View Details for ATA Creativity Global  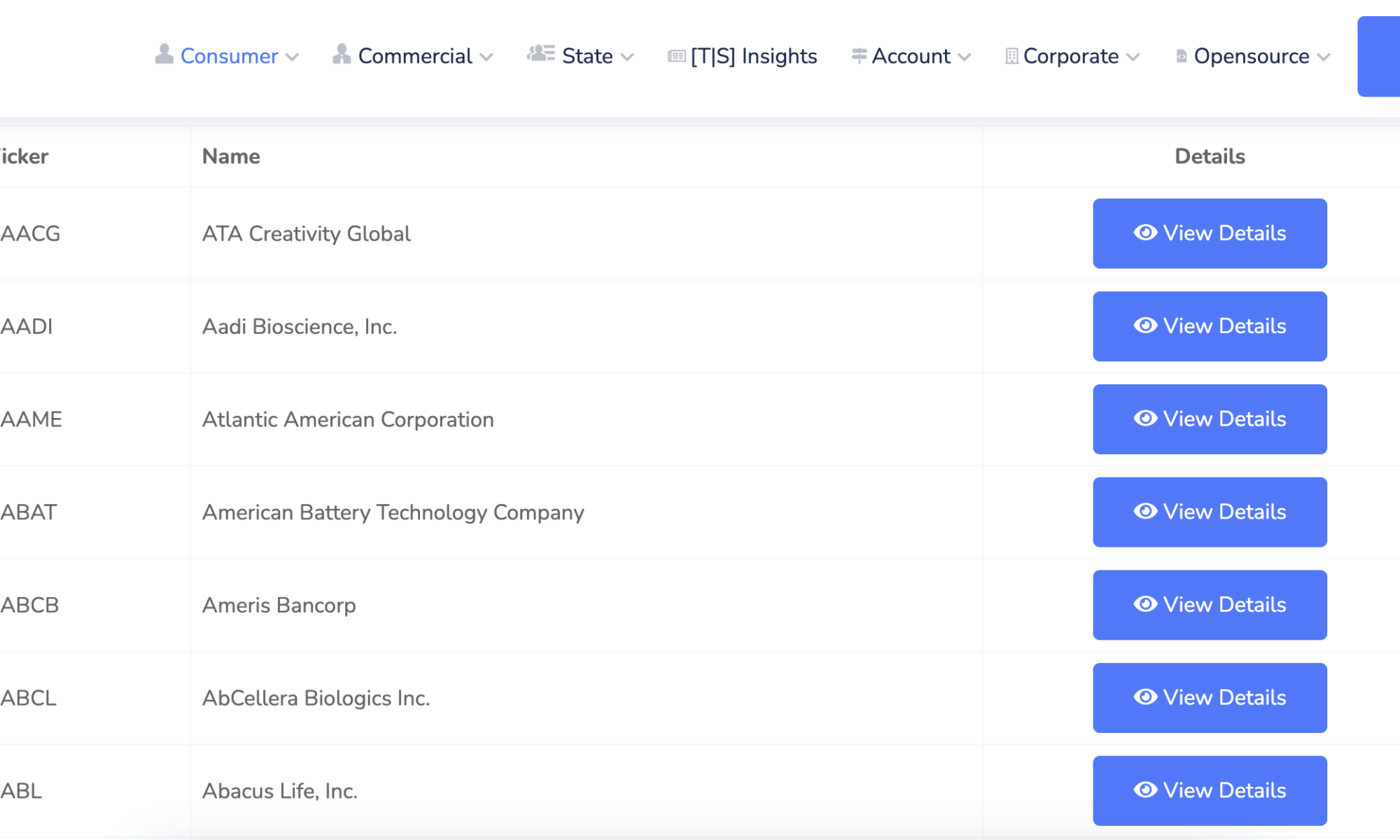tap(1210, 233)
